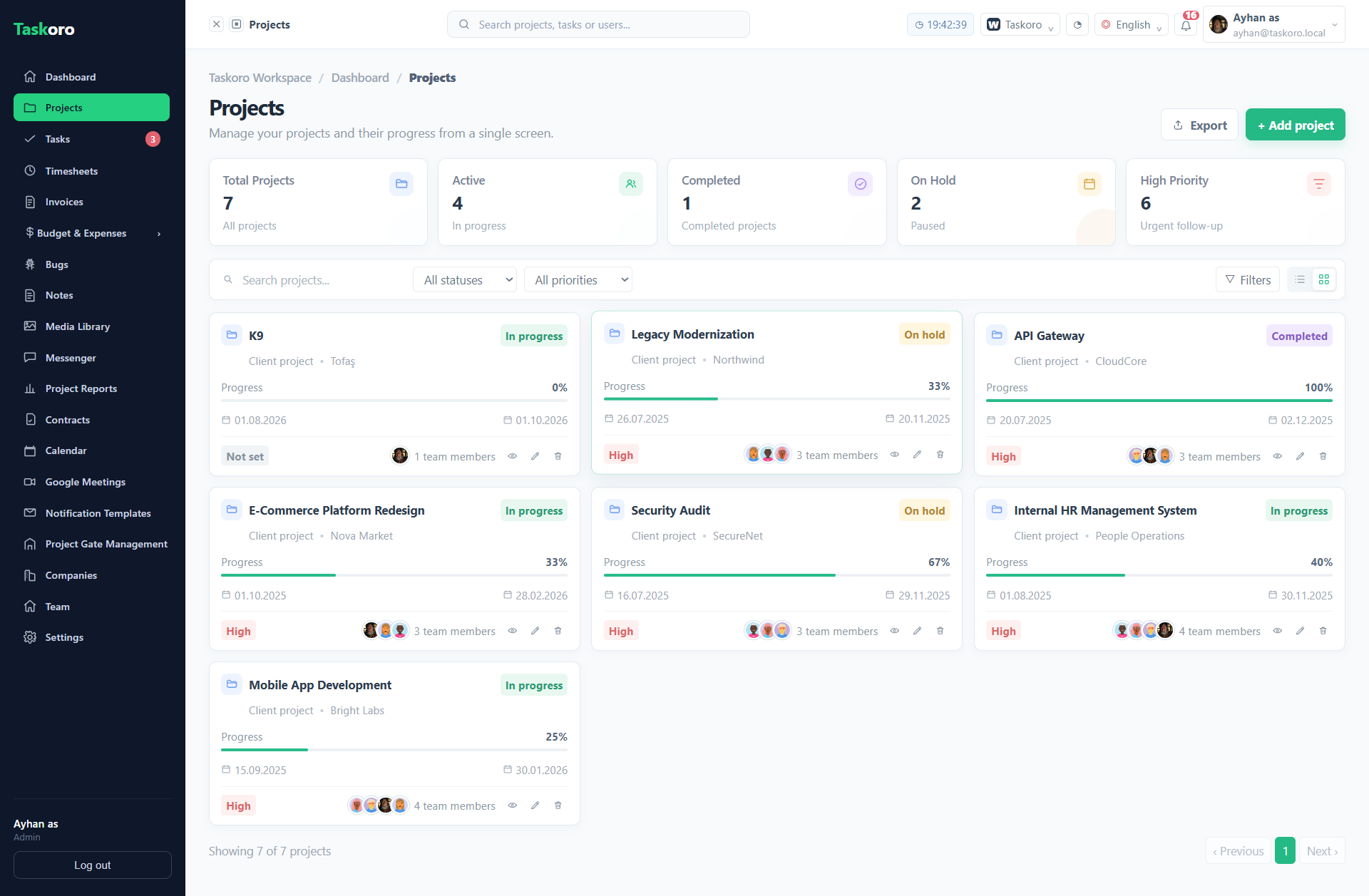
Task: Open the Filters button
Action: [1248, 280]
